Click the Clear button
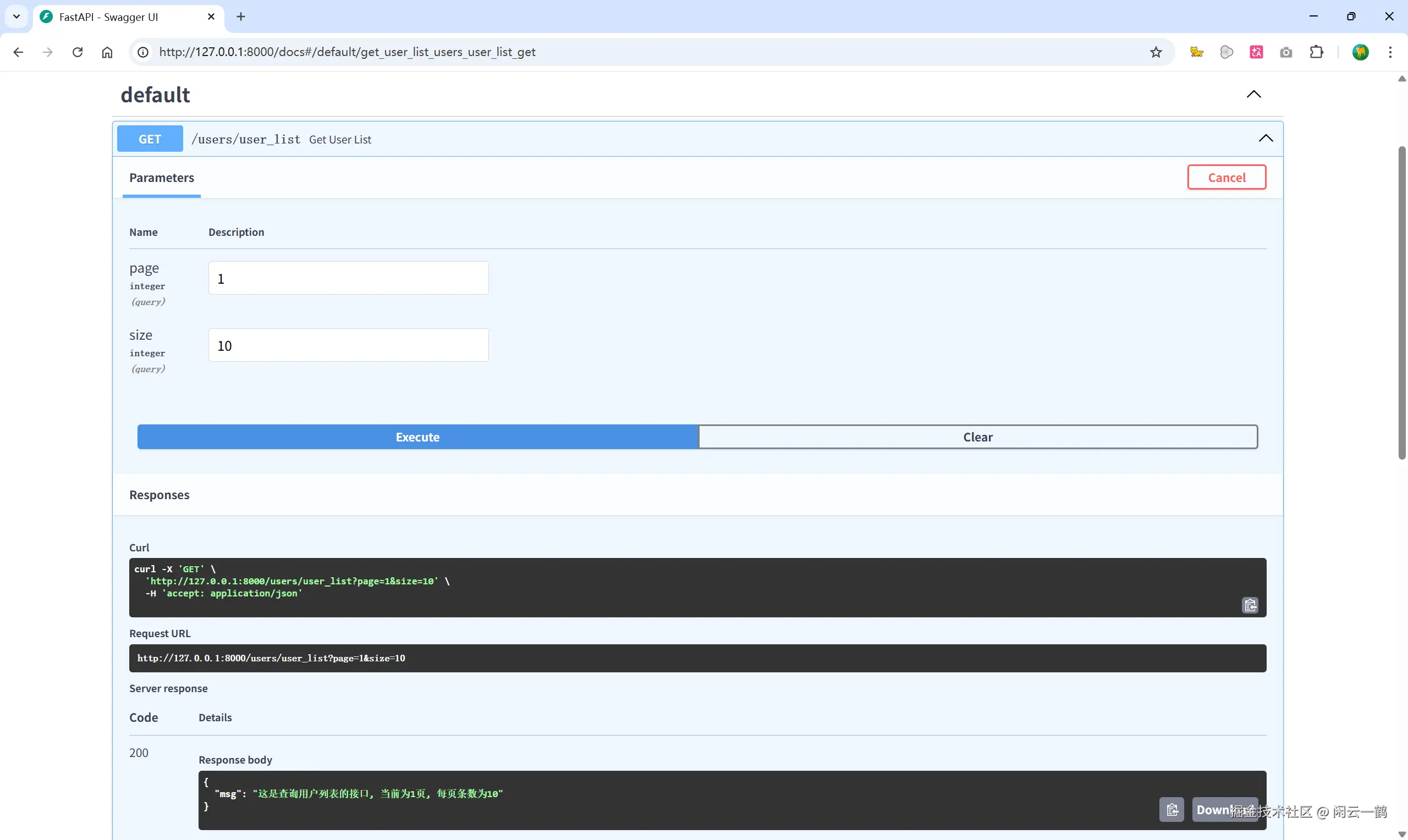This screenshot has width=1408, height=840. click(x=978, y=437)
